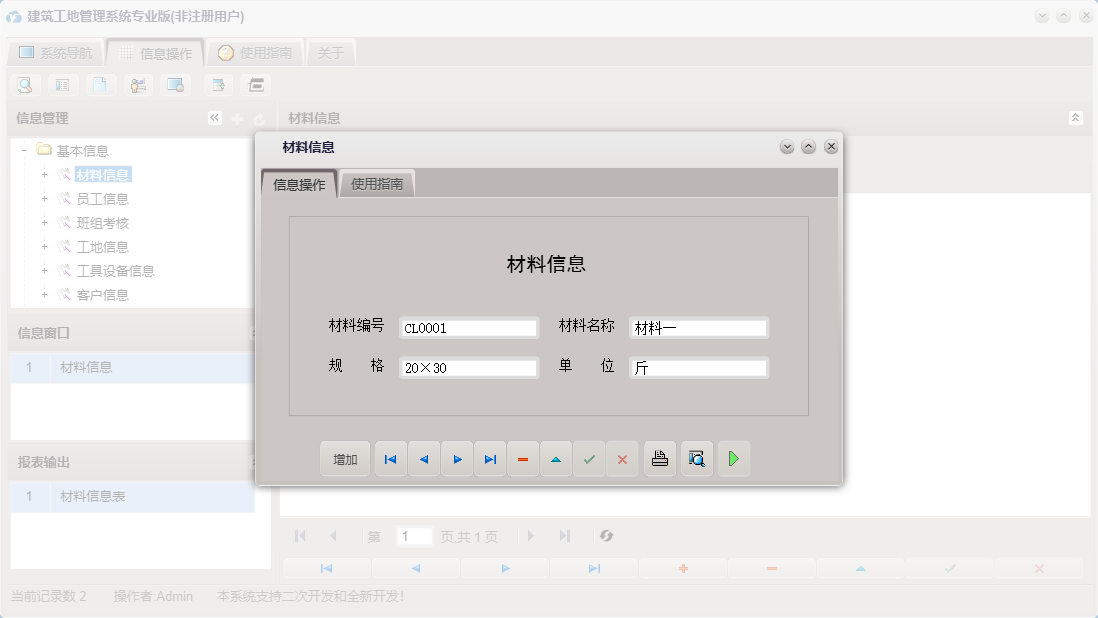The image size is (1098, 618).
Task: Refresh the data grid with the refresh icon
Action: coord(607,536)
